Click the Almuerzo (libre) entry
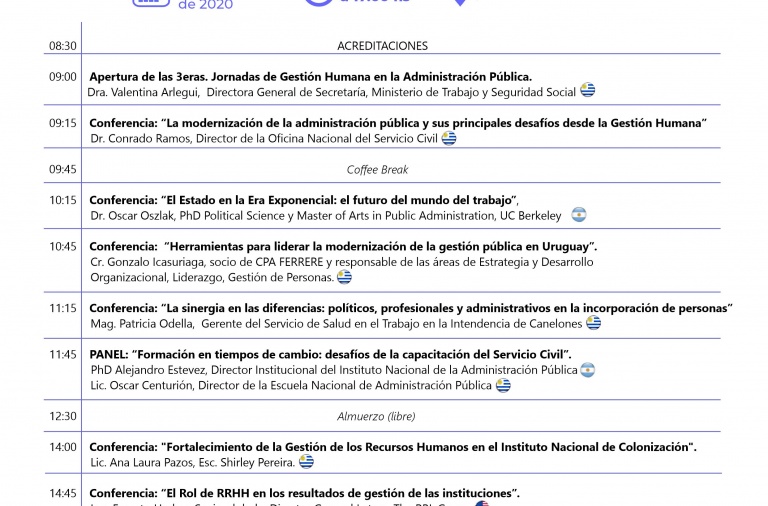 [376, 416]
